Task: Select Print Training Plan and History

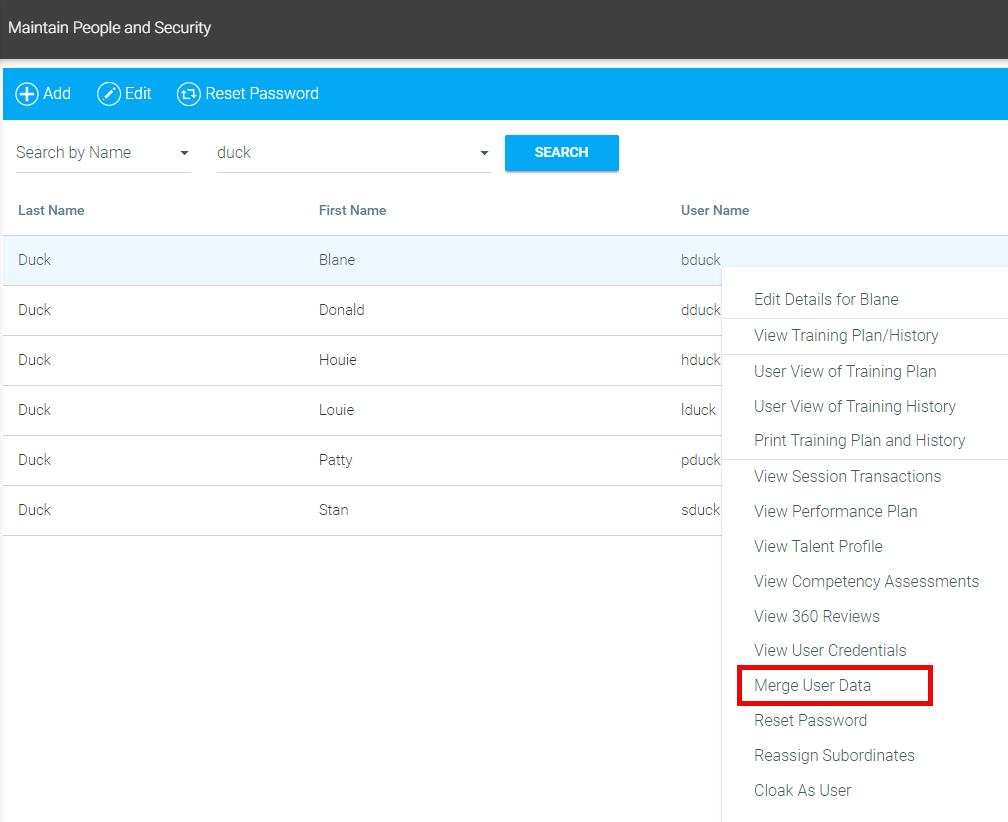Action: coord(859,440)
